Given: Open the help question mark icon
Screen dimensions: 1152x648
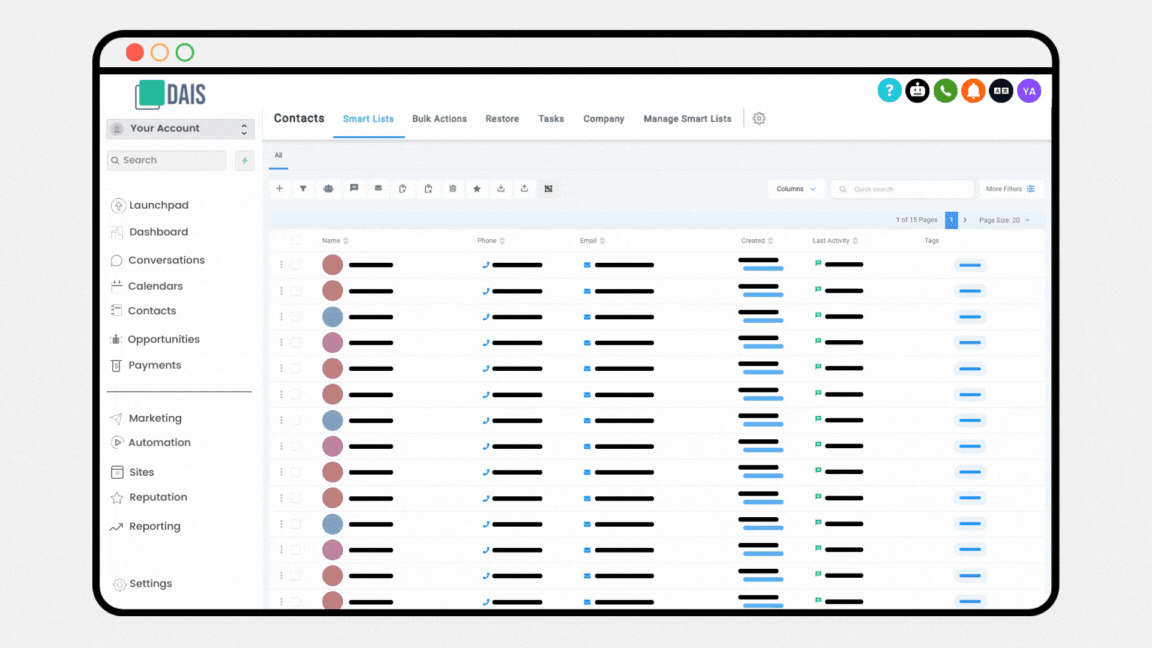Looking at the screenshot, I should pyautogui.click(x=889, y=91).
